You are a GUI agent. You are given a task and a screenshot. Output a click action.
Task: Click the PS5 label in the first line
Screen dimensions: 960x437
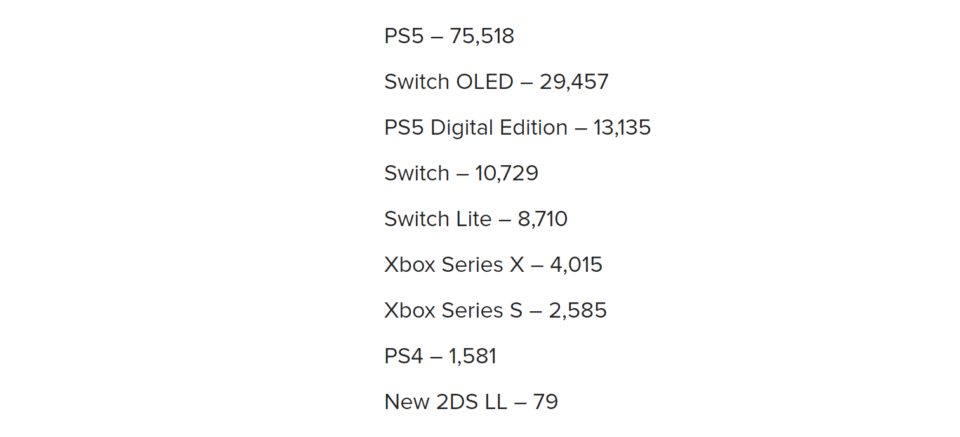coord(403,37)
